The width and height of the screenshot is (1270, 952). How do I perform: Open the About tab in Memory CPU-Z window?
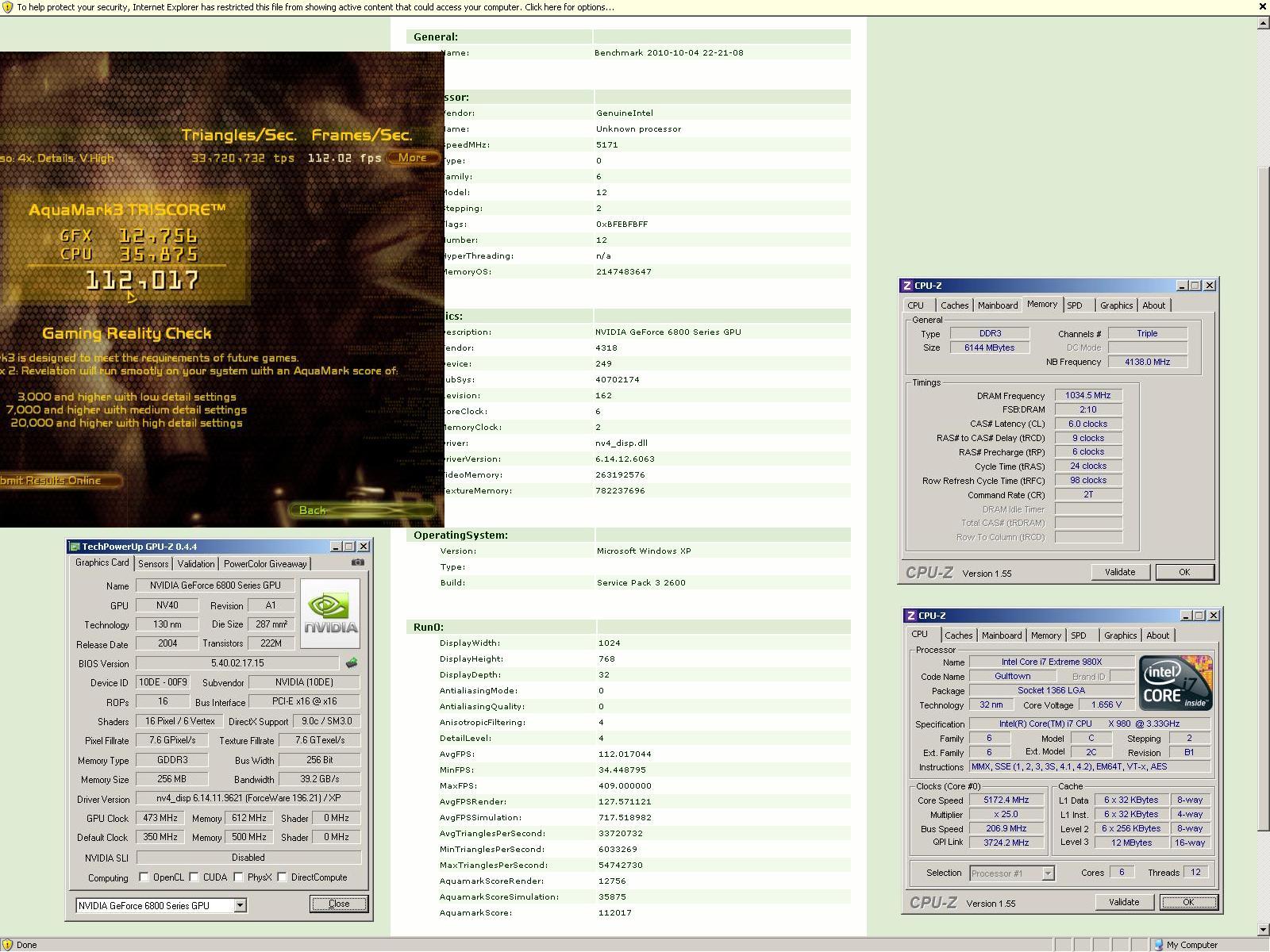click(1153, 305)
